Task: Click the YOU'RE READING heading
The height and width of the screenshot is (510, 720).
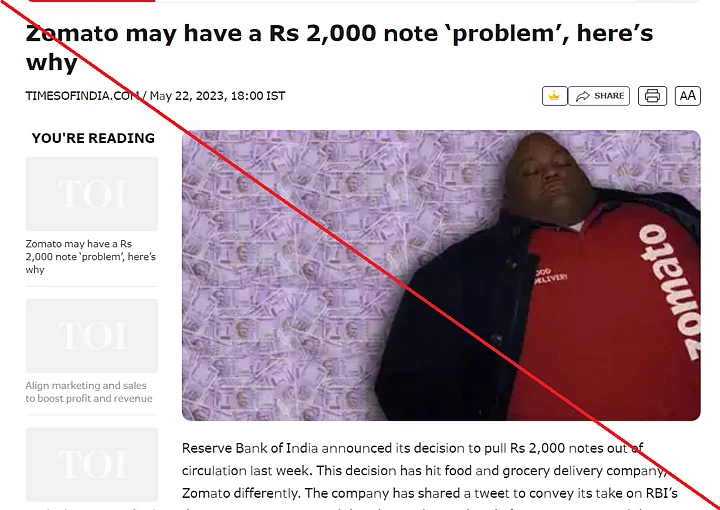Action: coord(93,138)
